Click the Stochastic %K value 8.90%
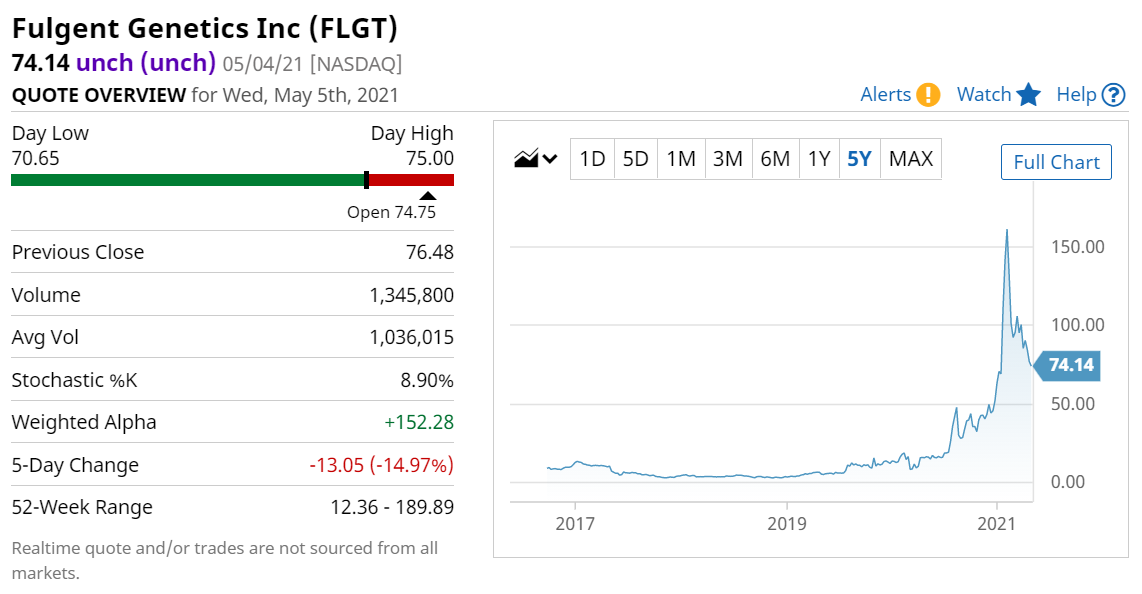This screenshot has width=1142, height=594. (427, 380)
